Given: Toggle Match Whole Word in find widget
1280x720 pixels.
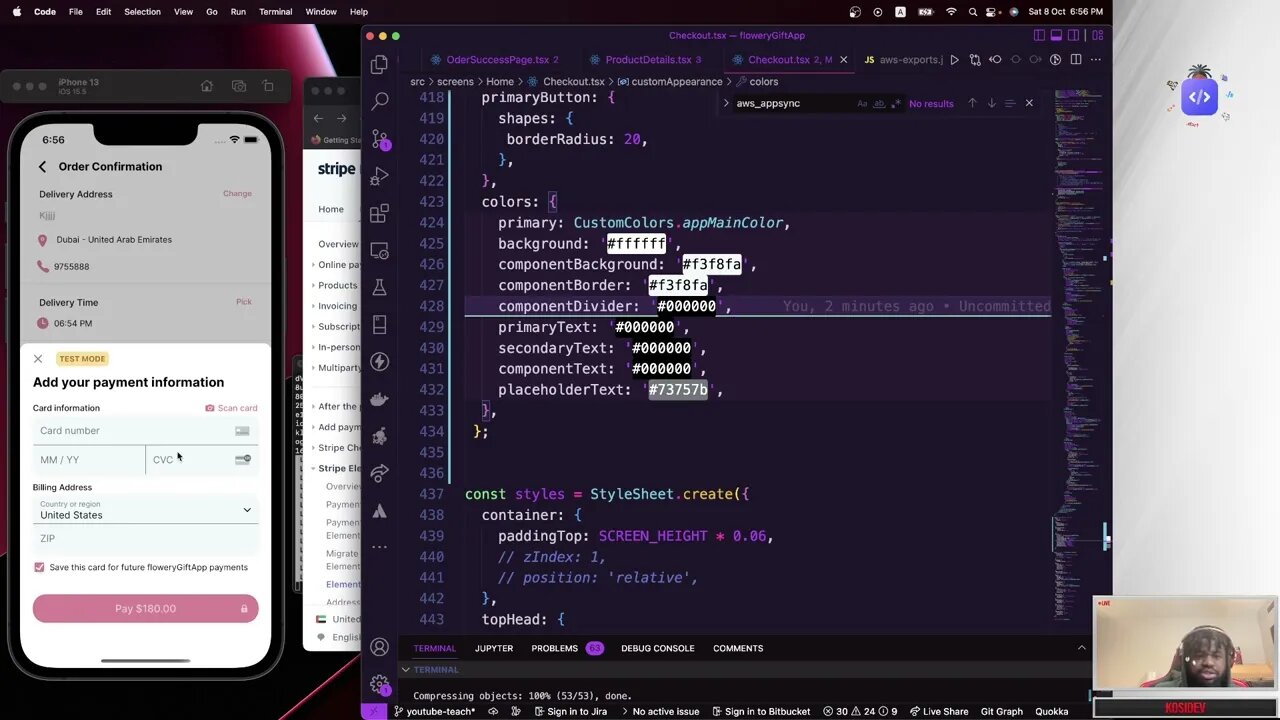Looking at the screenshot, I should [x=879, y=103].
